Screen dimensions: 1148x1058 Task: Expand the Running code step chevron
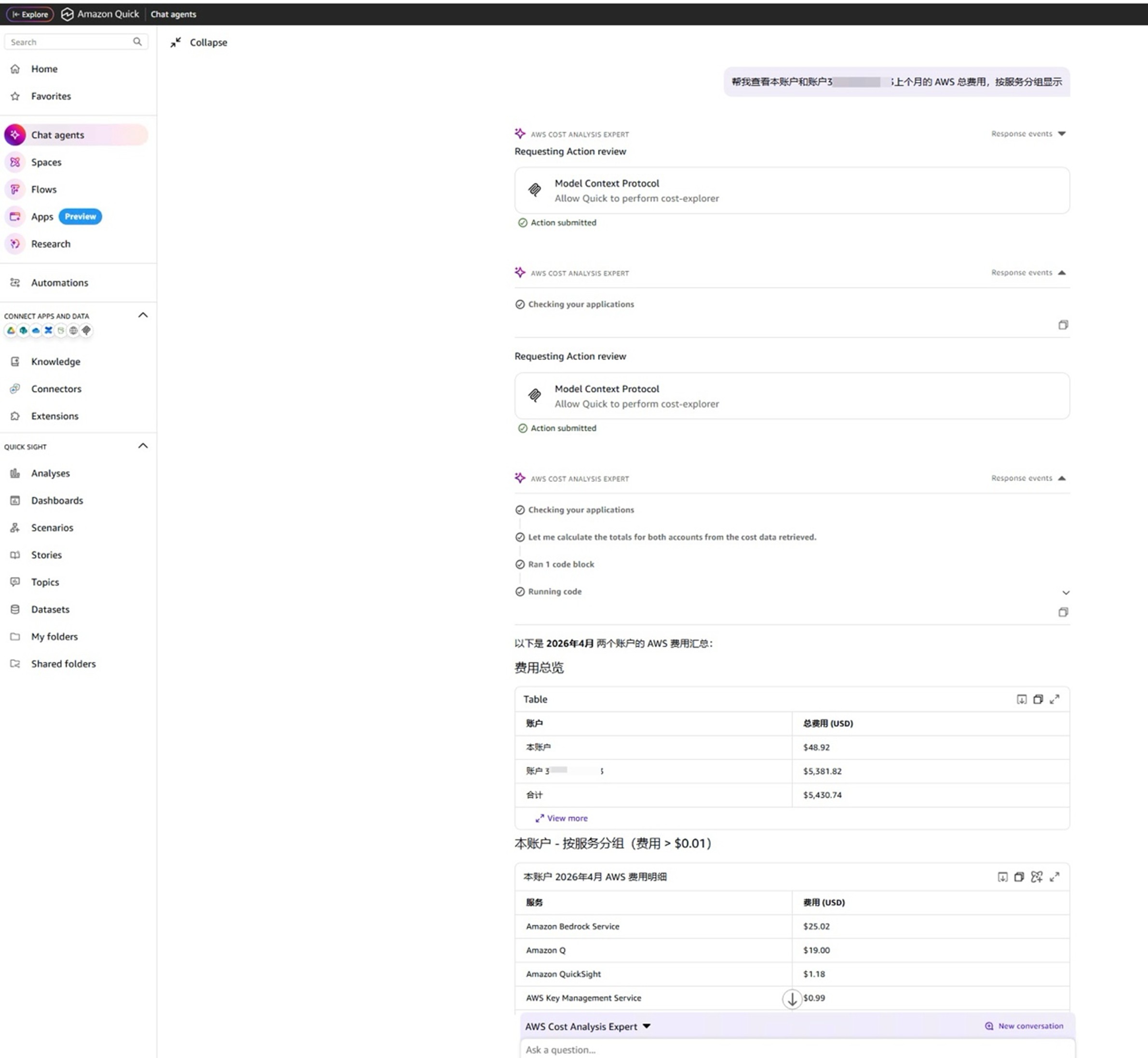1066,592
